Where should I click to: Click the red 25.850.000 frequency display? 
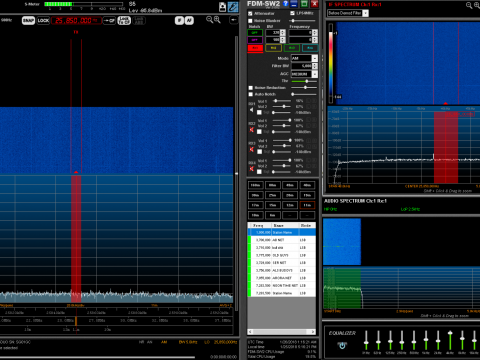coord(76,20)
